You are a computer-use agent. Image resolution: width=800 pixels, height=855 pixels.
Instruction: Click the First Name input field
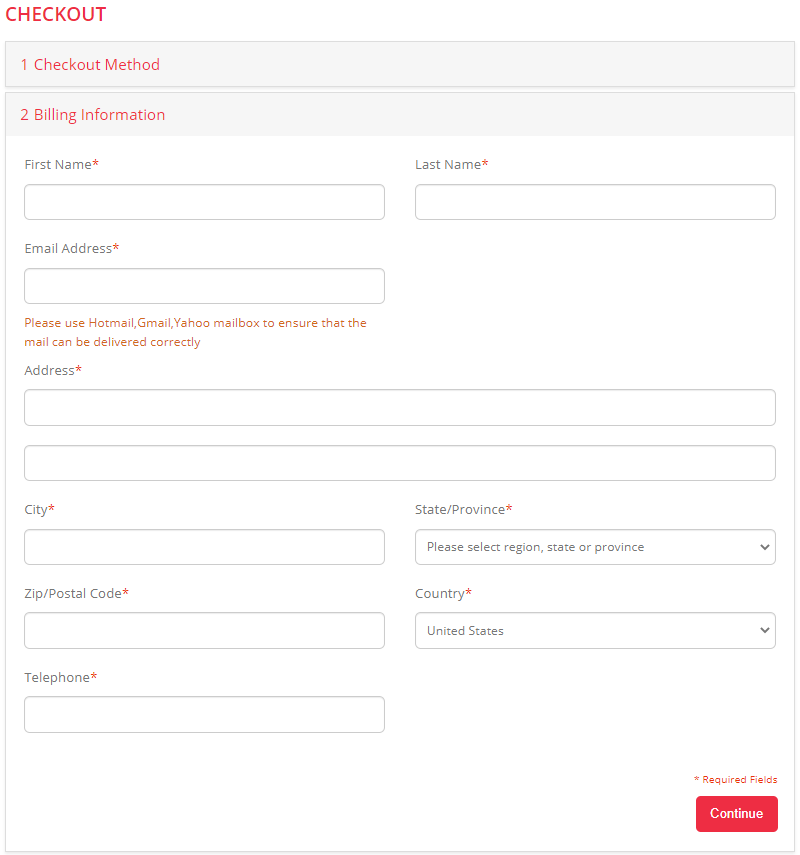[x=204, y=202]
